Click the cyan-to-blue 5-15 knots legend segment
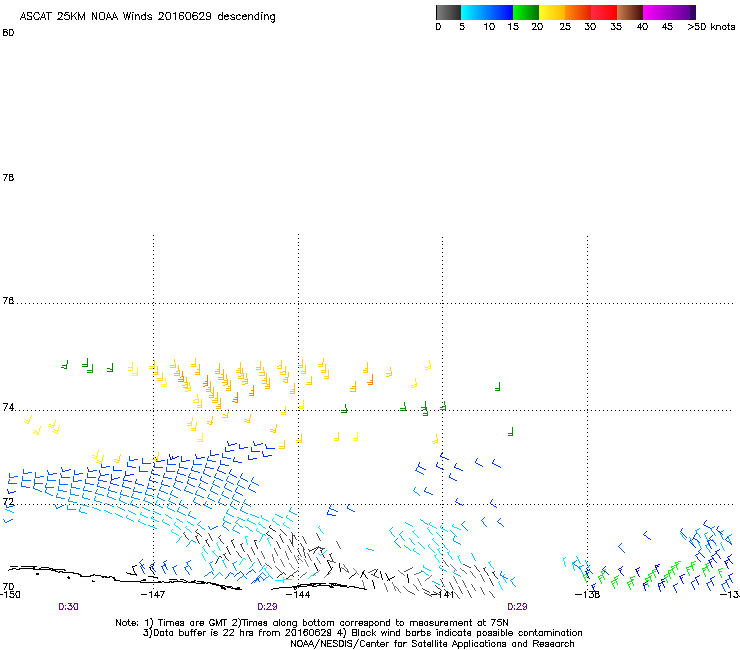Screen dimensions: 740x650 pos(487,12)
